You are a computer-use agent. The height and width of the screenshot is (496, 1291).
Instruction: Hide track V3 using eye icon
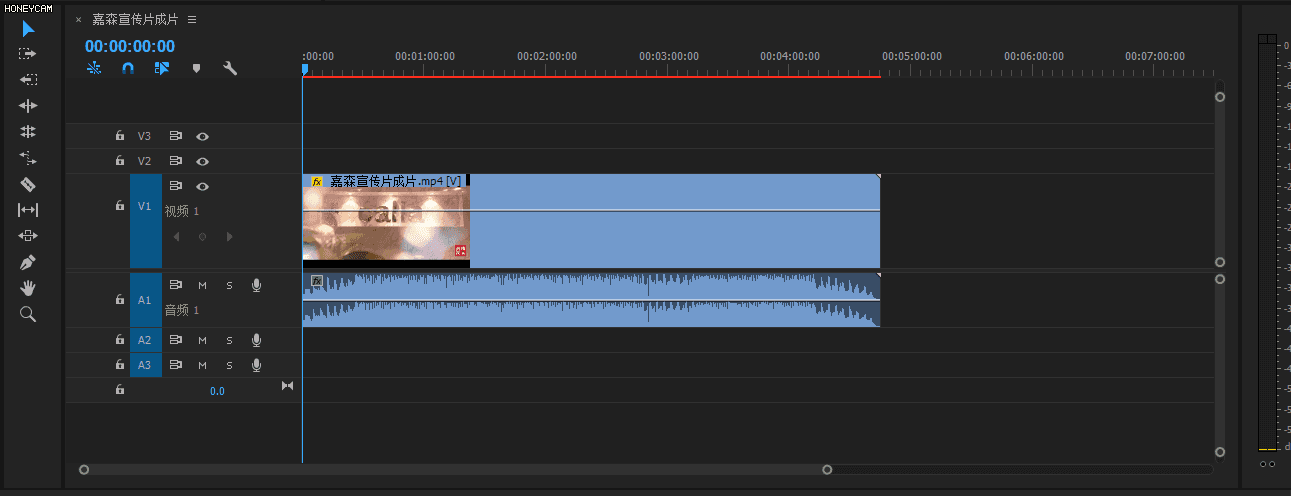pyautogui.click(x=202, y=136)
